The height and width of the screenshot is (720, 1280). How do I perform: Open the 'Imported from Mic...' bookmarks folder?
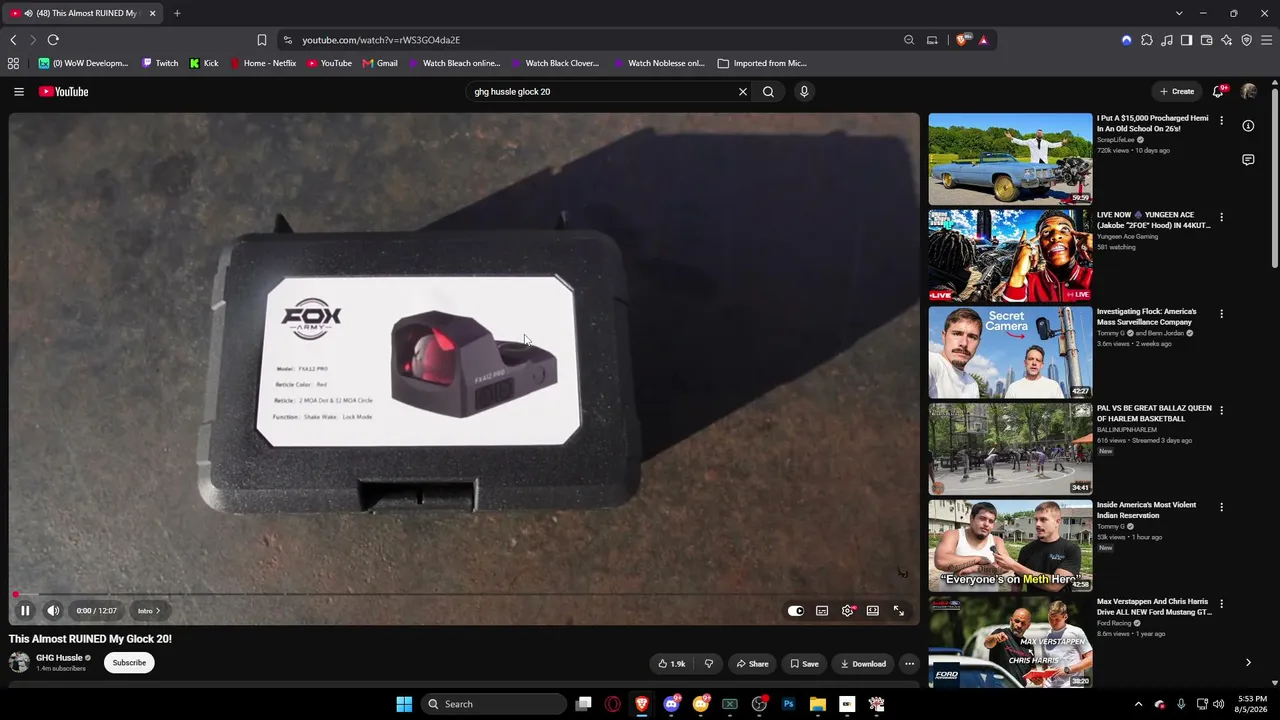[x=762, y=63]
